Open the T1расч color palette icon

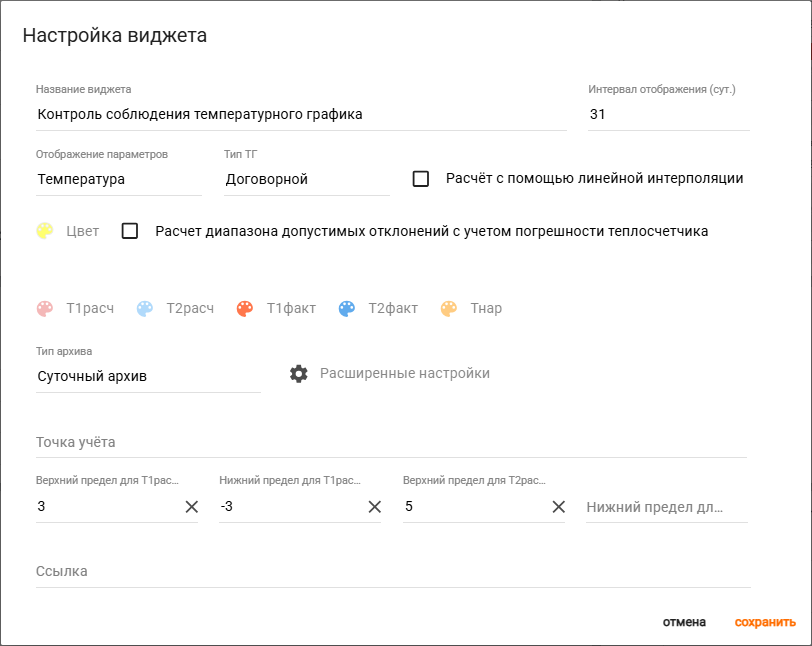[x=46, y=309]
